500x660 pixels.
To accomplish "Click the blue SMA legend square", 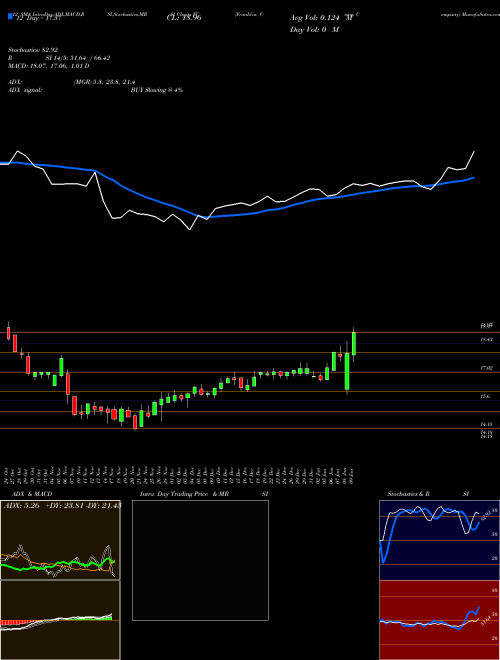I will [11, 17].
